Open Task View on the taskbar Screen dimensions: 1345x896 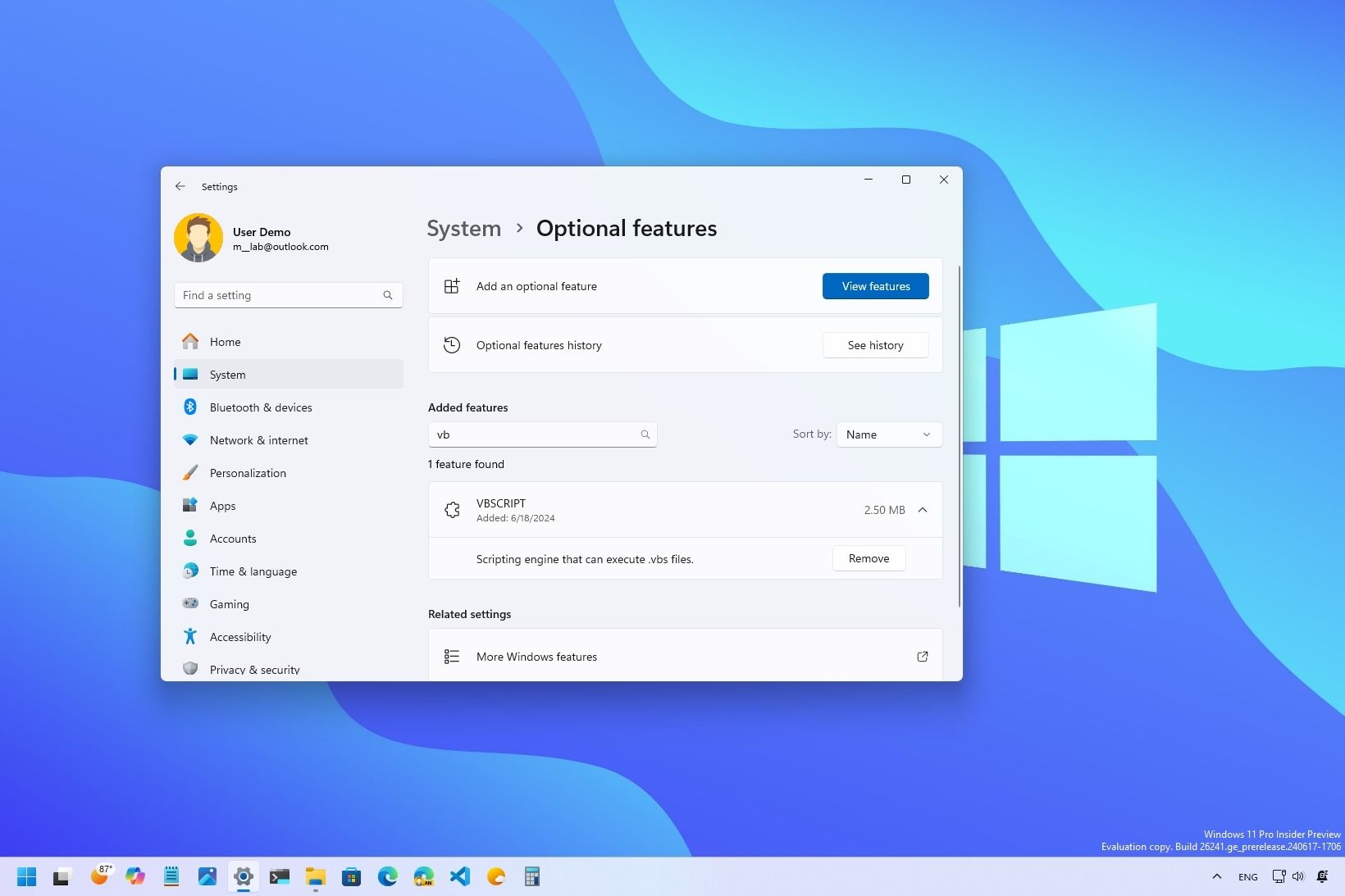click(x=63, y=877)
